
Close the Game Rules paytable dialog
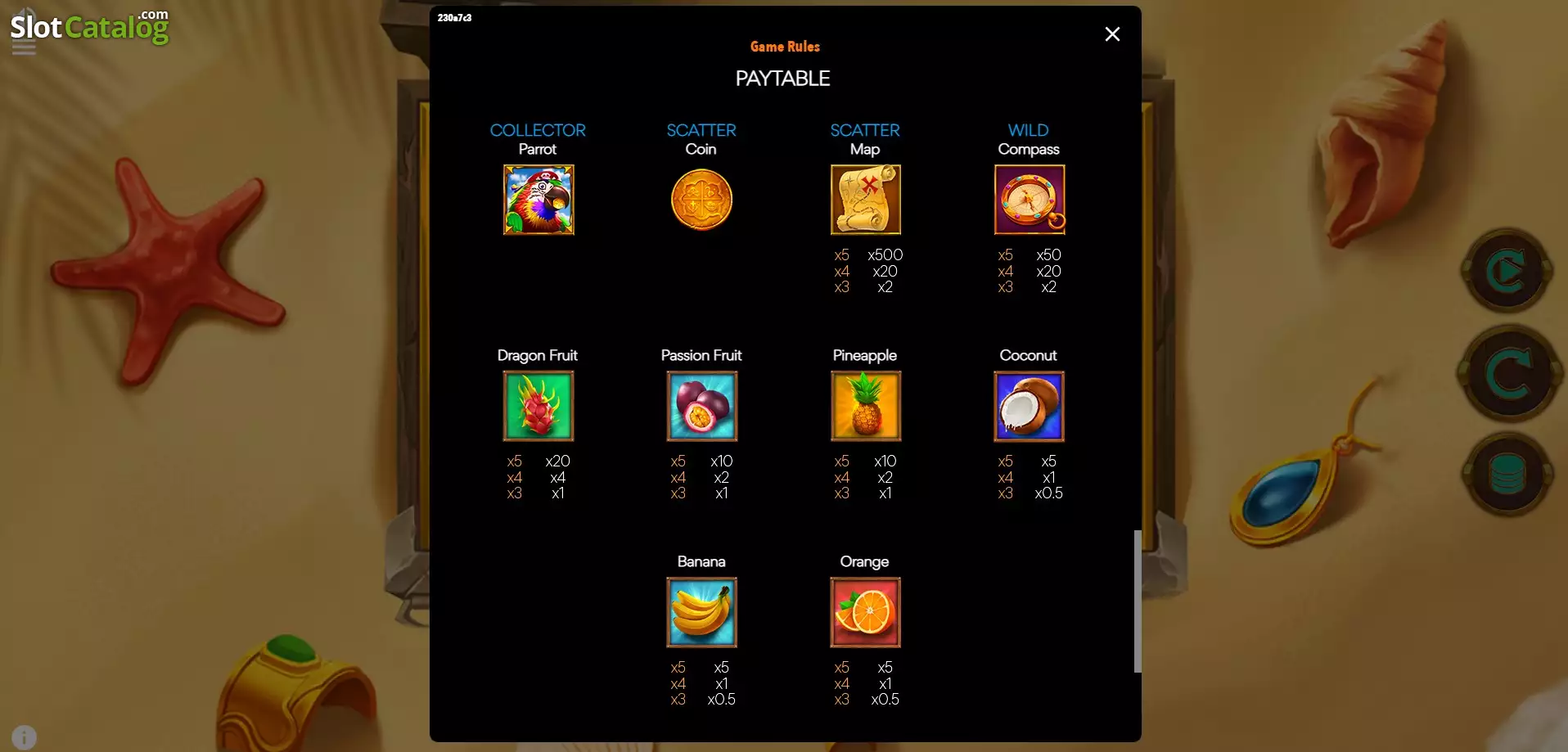1112,34
